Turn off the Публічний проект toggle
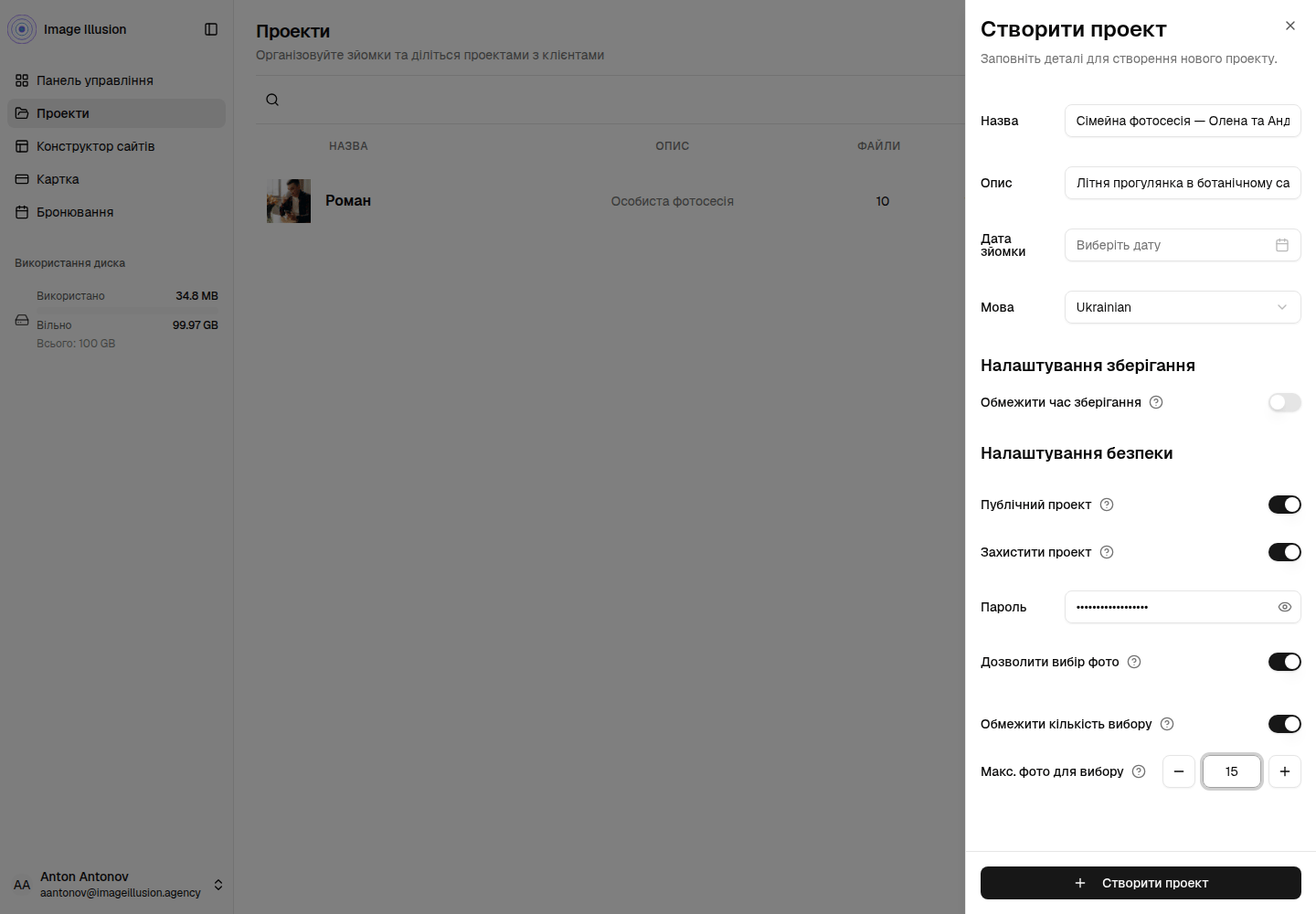Viewport: 1316px width, 914px height. [1285, 505]
